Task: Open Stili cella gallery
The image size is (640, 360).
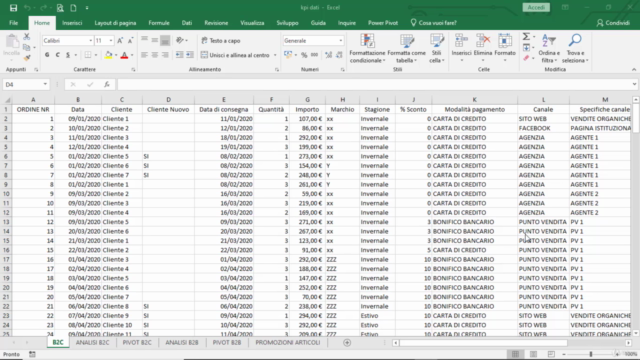Action: (x=437, y=48)
